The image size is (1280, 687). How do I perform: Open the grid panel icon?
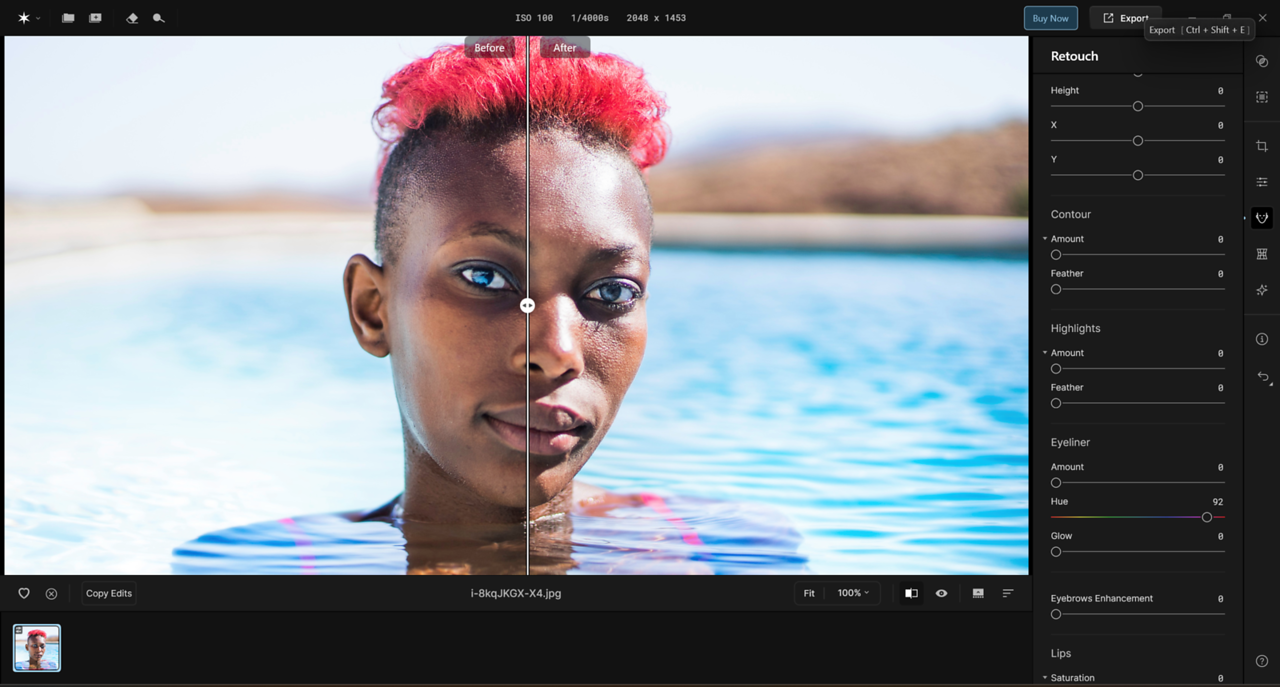tap(1262, 254)
